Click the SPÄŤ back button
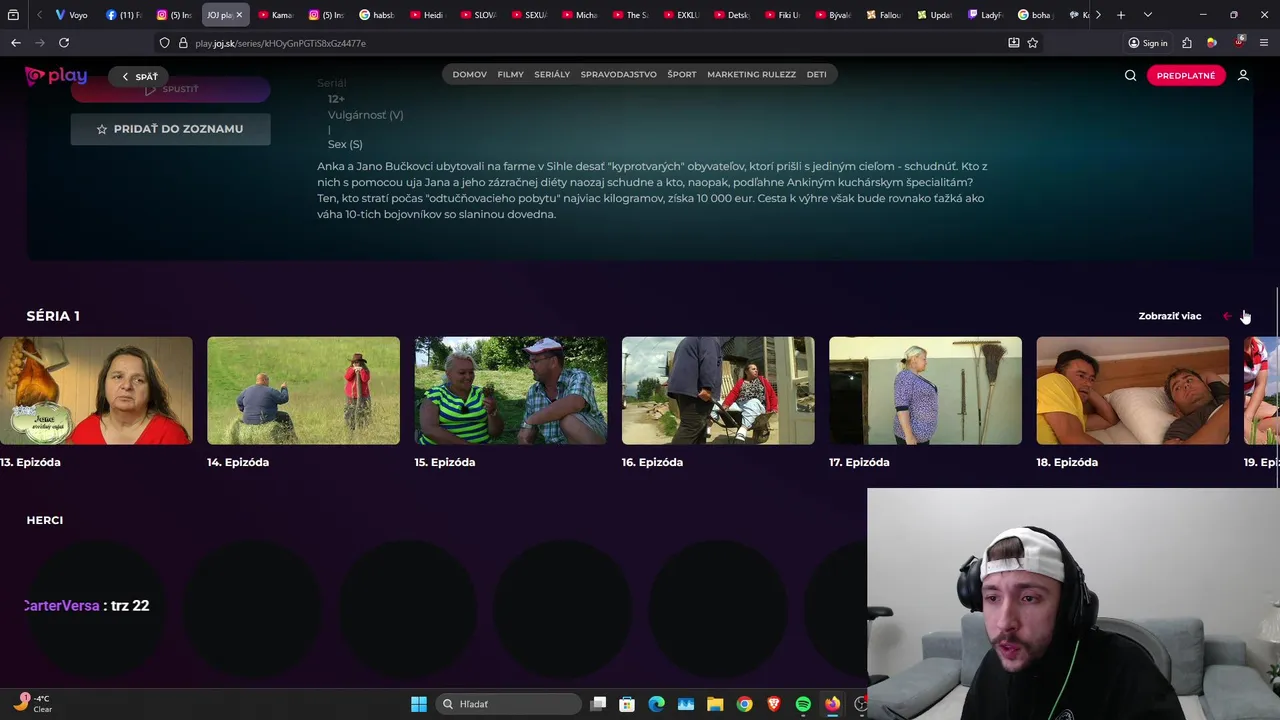The image size is (1280, 720). click(140, 77)
